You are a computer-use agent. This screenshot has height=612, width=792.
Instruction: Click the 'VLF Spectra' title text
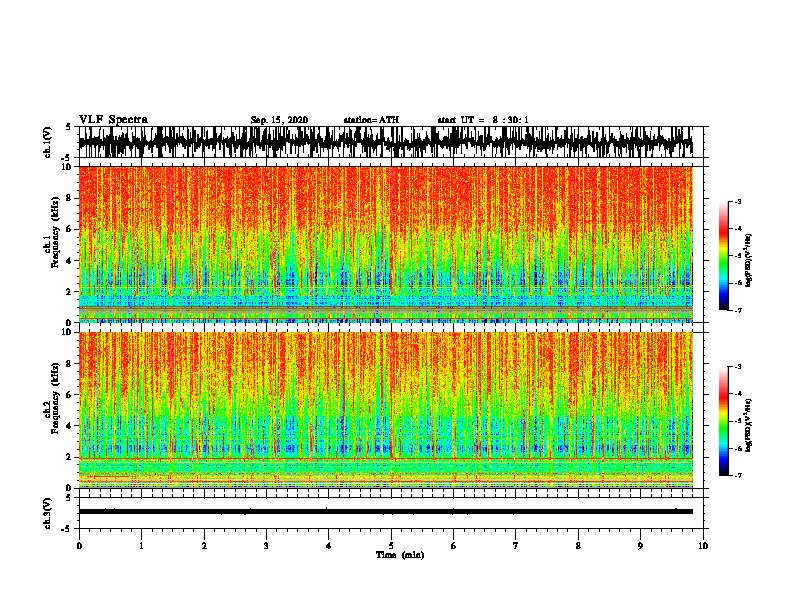[x=113, y=120]
